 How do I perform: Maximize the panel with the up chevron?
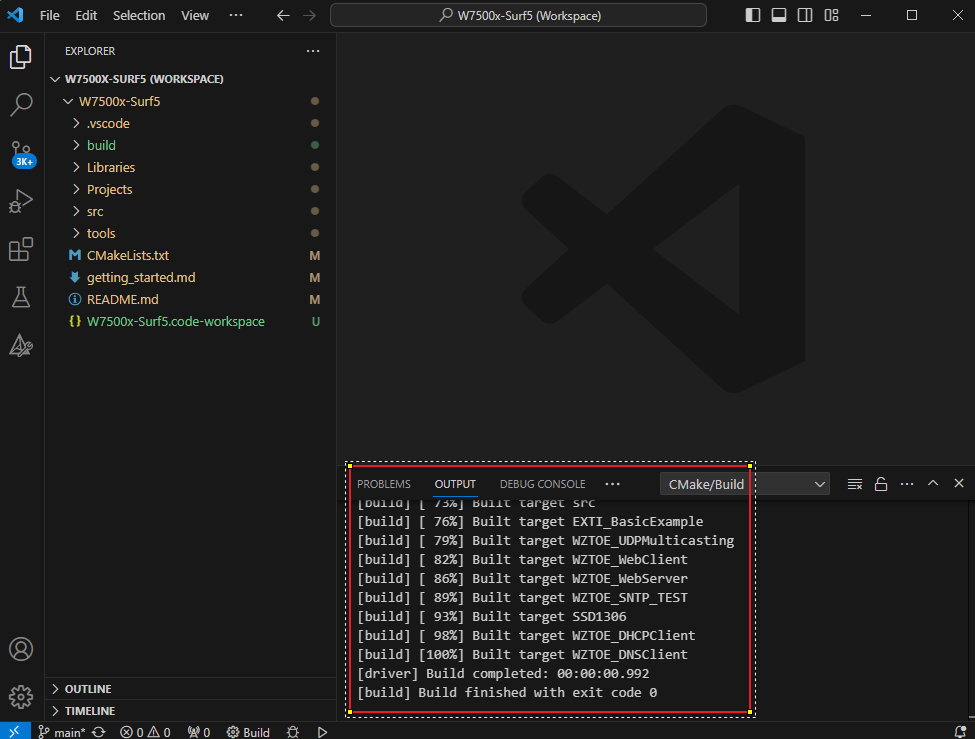(x=933, y=483)
